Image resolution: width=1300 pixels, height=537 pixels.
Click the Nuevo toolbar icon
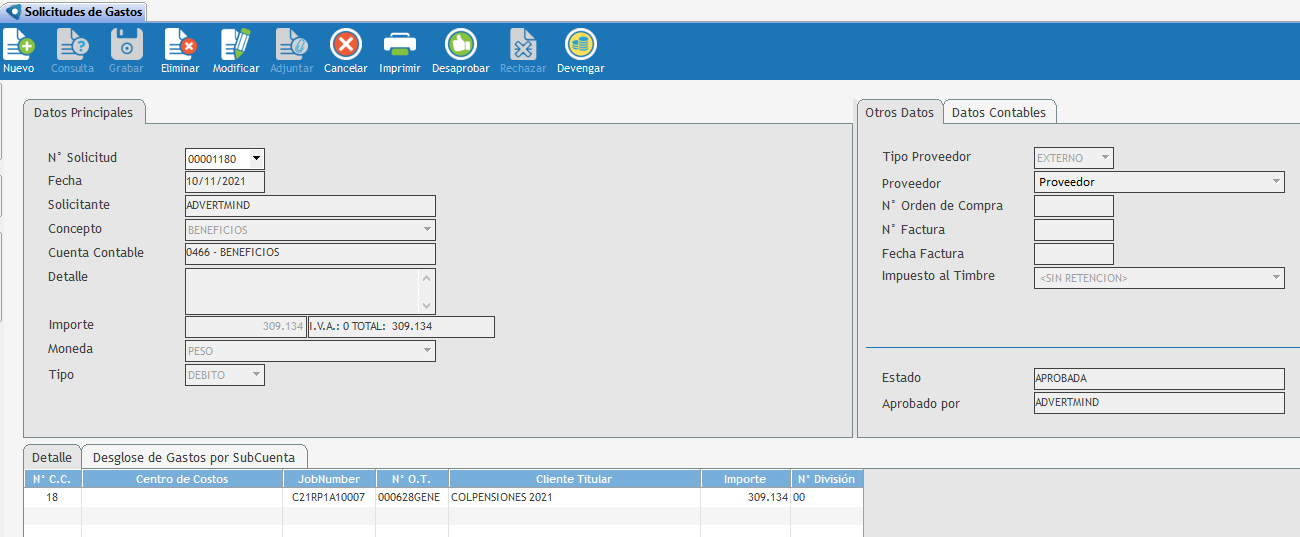[x=18, y=45]
